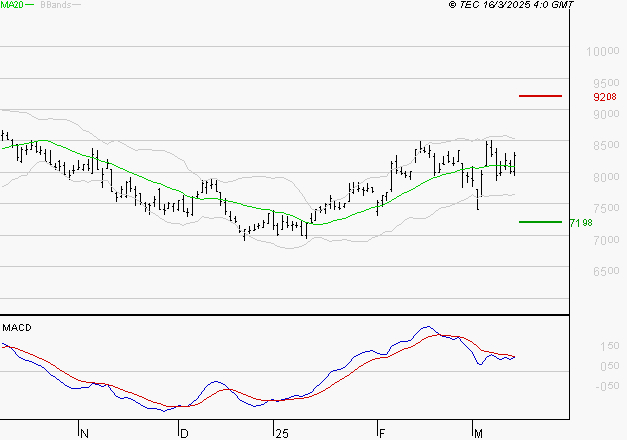
Task: Click the M month marker on time axis
Action: pyautogui.click(x=478, y=434)
